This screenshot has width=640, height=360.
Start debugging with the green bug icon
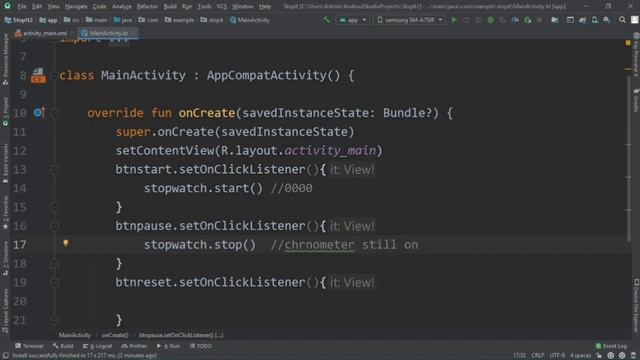click(x=490, y=20)
